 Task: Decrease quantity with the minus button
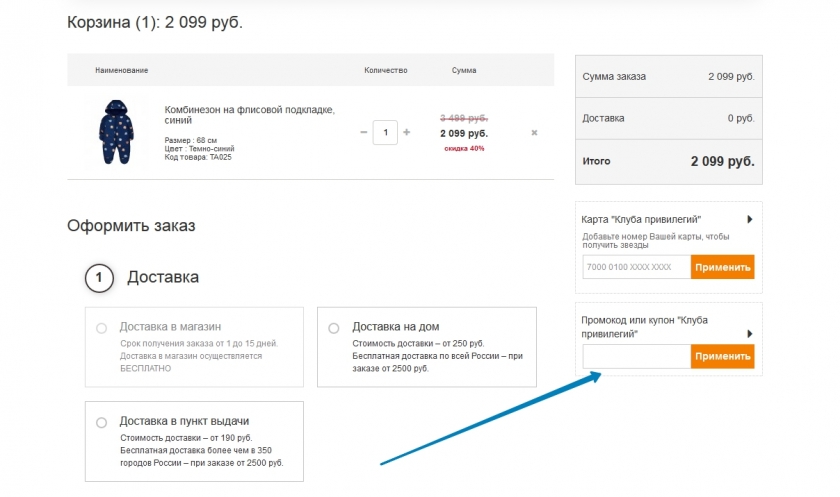[363, 132]
